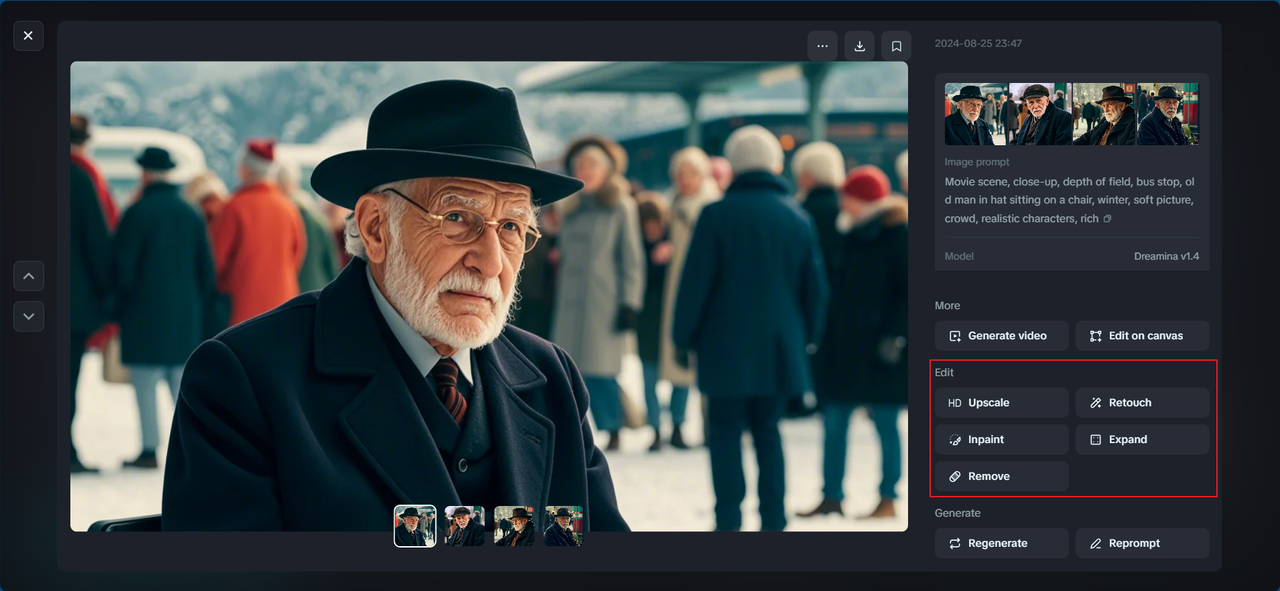
Task: Click the Generate video button
Action: (x=1002, y=336)
